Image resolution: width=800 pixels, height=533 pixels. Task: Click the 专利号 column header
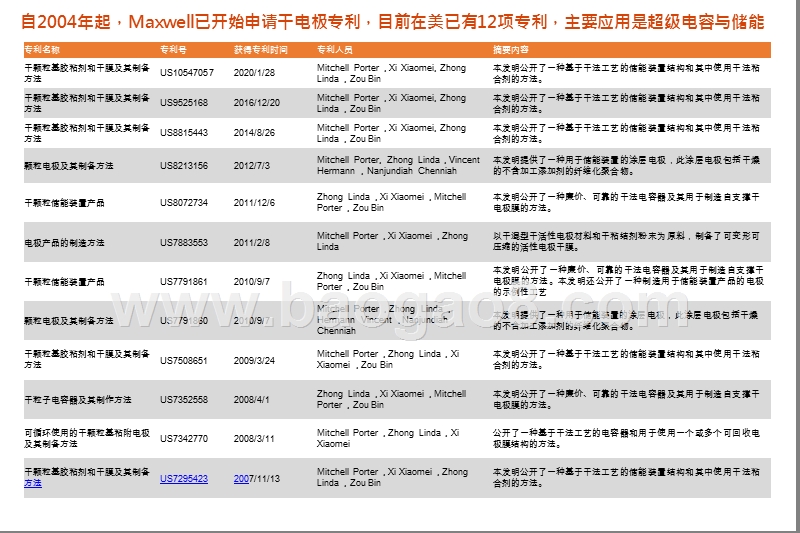coord(173,49)
